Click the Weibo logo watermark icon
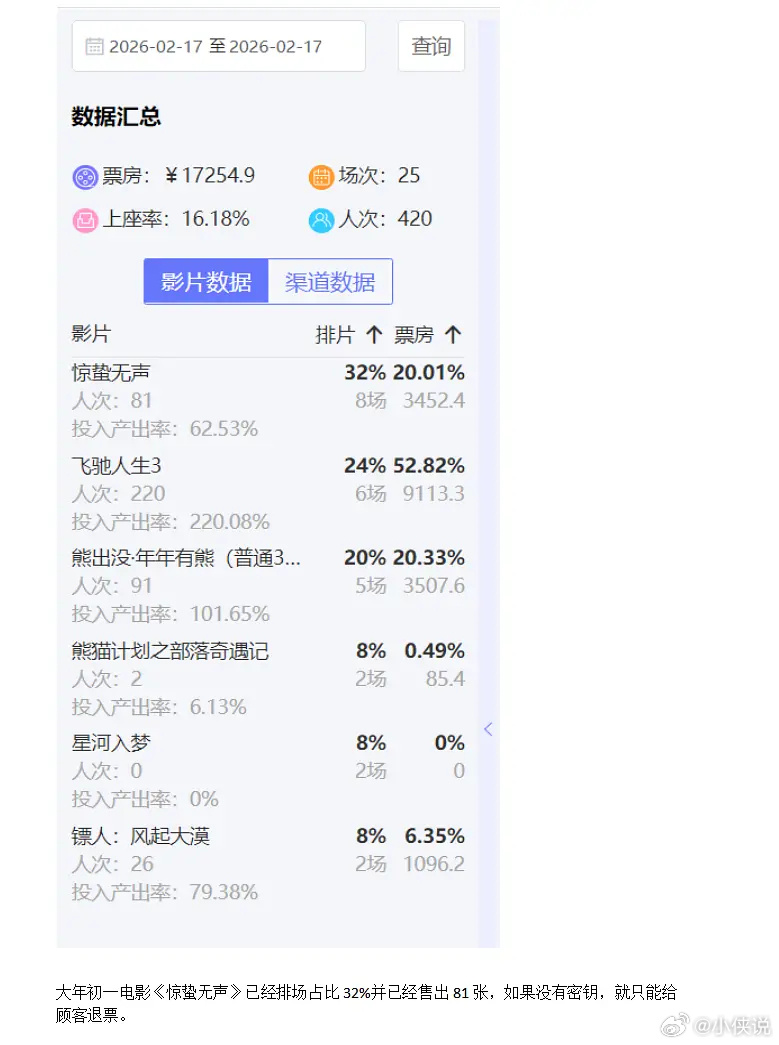Image resolution: width=779 pixels, height=1045 pixels. (676, 1025)
